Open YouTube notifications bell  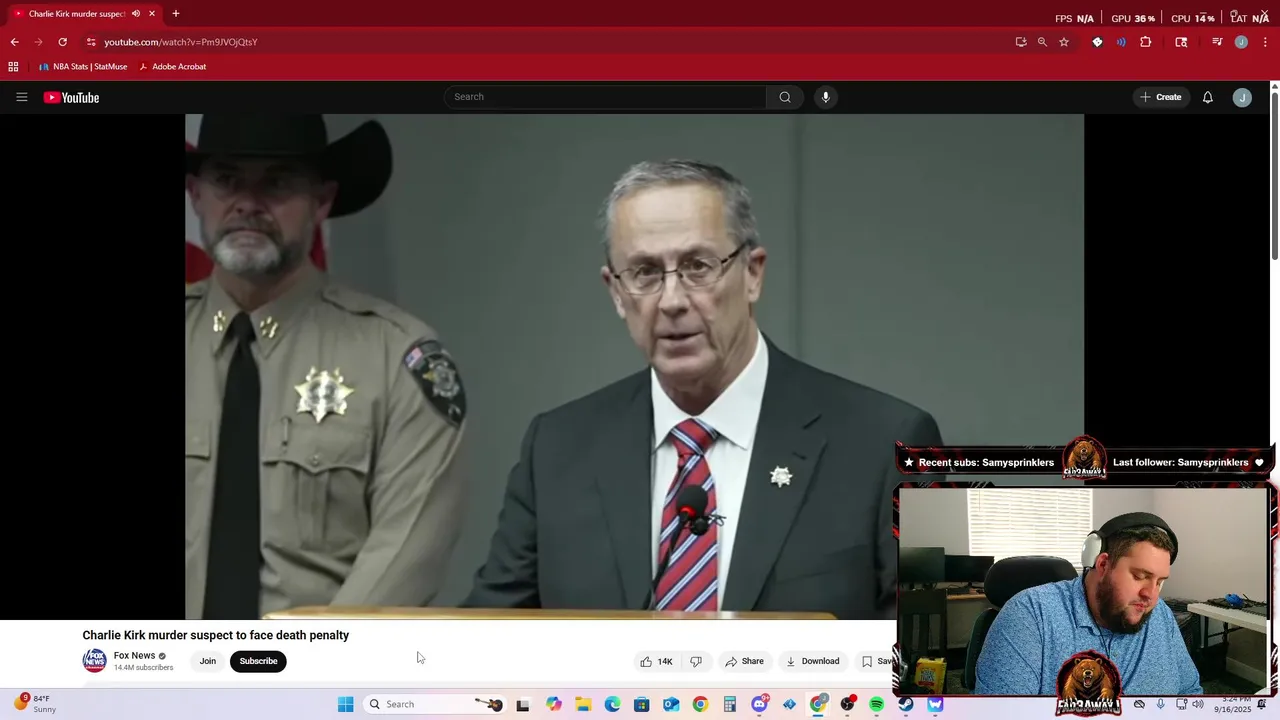coord(1208,97)
